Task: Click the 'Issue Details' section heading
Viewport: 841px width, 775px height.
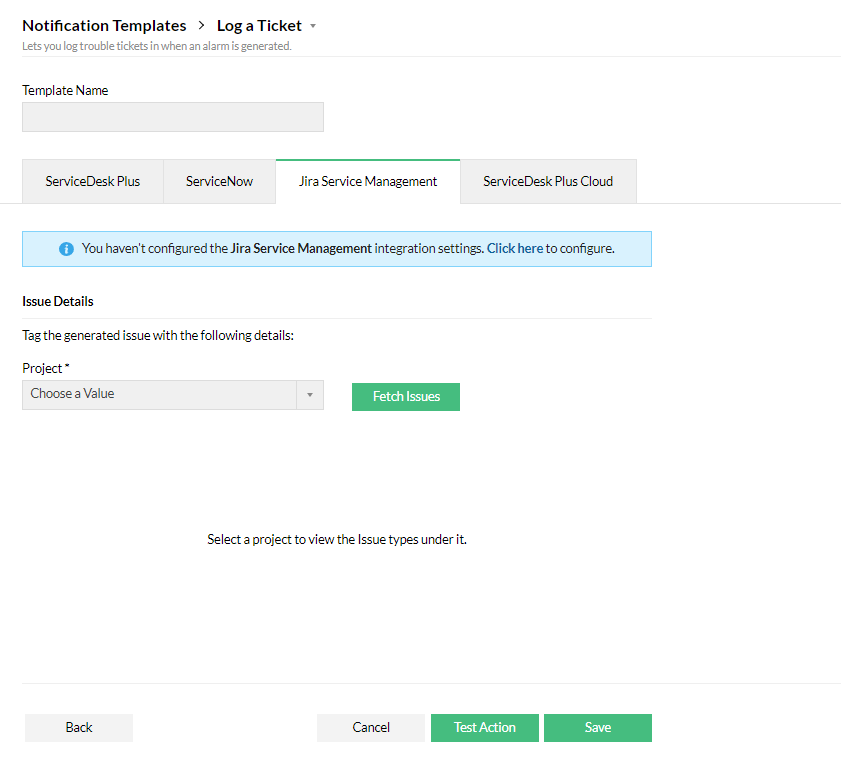Action: point(57,301)
